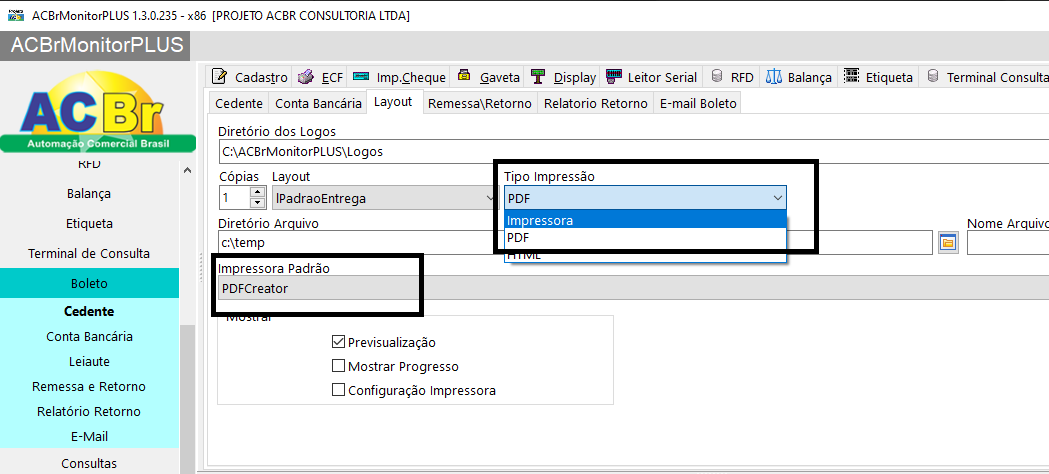Open the Gaveta tab
The image size is (1049, 474).
pos(488,77)
